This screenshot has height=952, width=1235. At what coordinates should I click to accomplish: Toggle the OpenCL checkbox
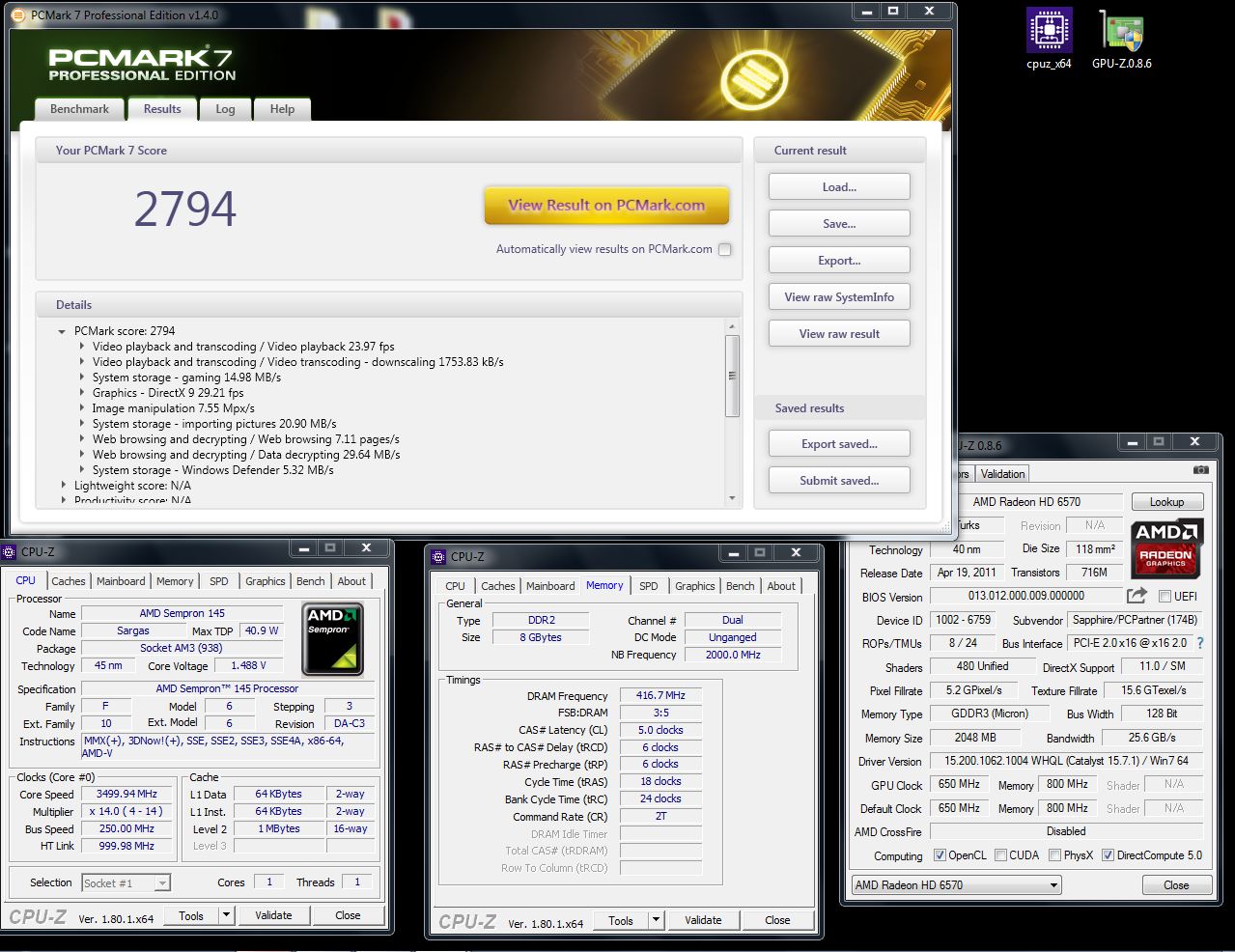point(940,855)
